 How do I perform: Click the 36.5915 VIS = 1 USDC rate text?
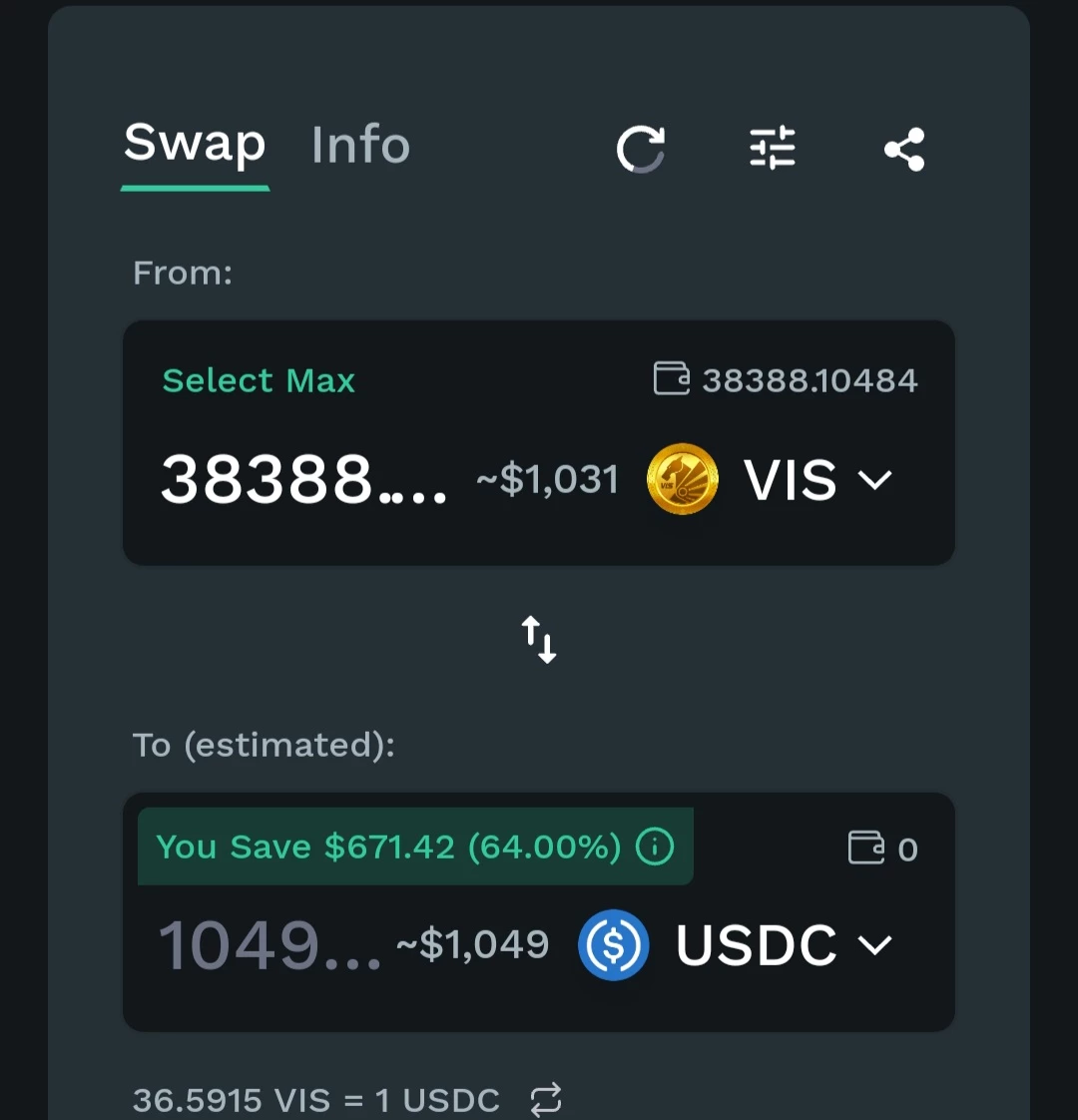pyautogui.click(x=315, y=1100)
